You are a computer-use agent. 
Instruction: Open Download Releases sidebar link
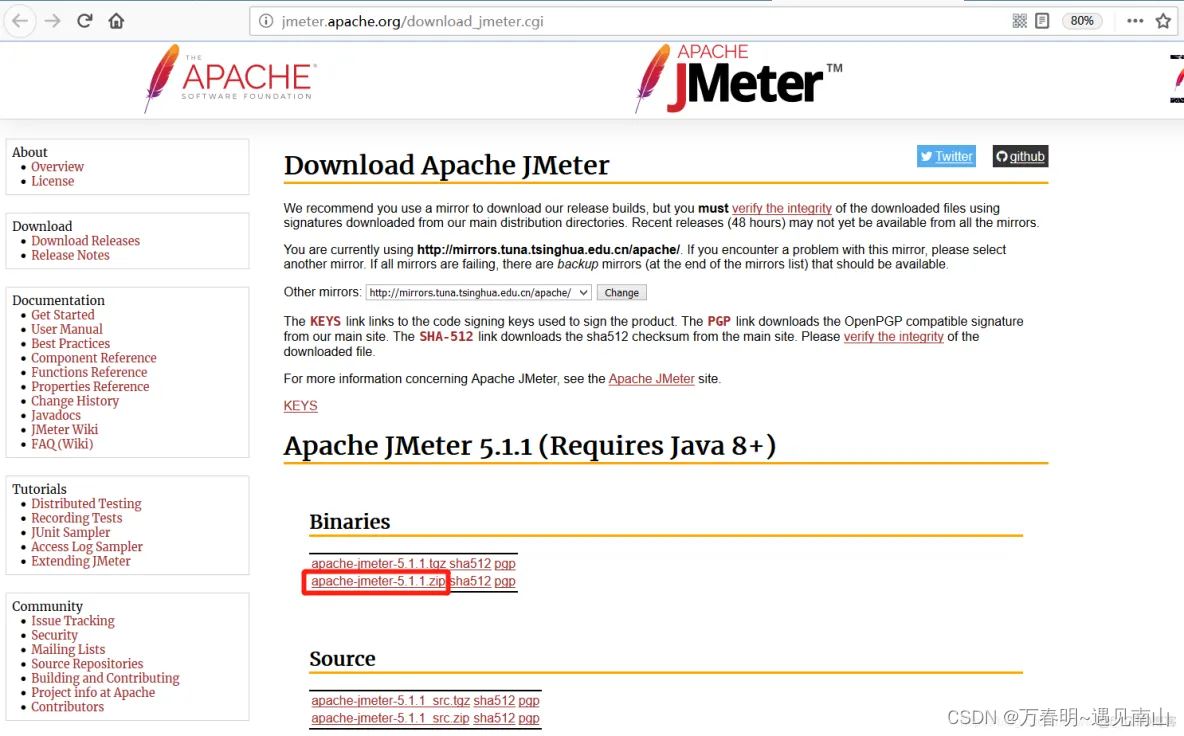[x=85, y=241]
